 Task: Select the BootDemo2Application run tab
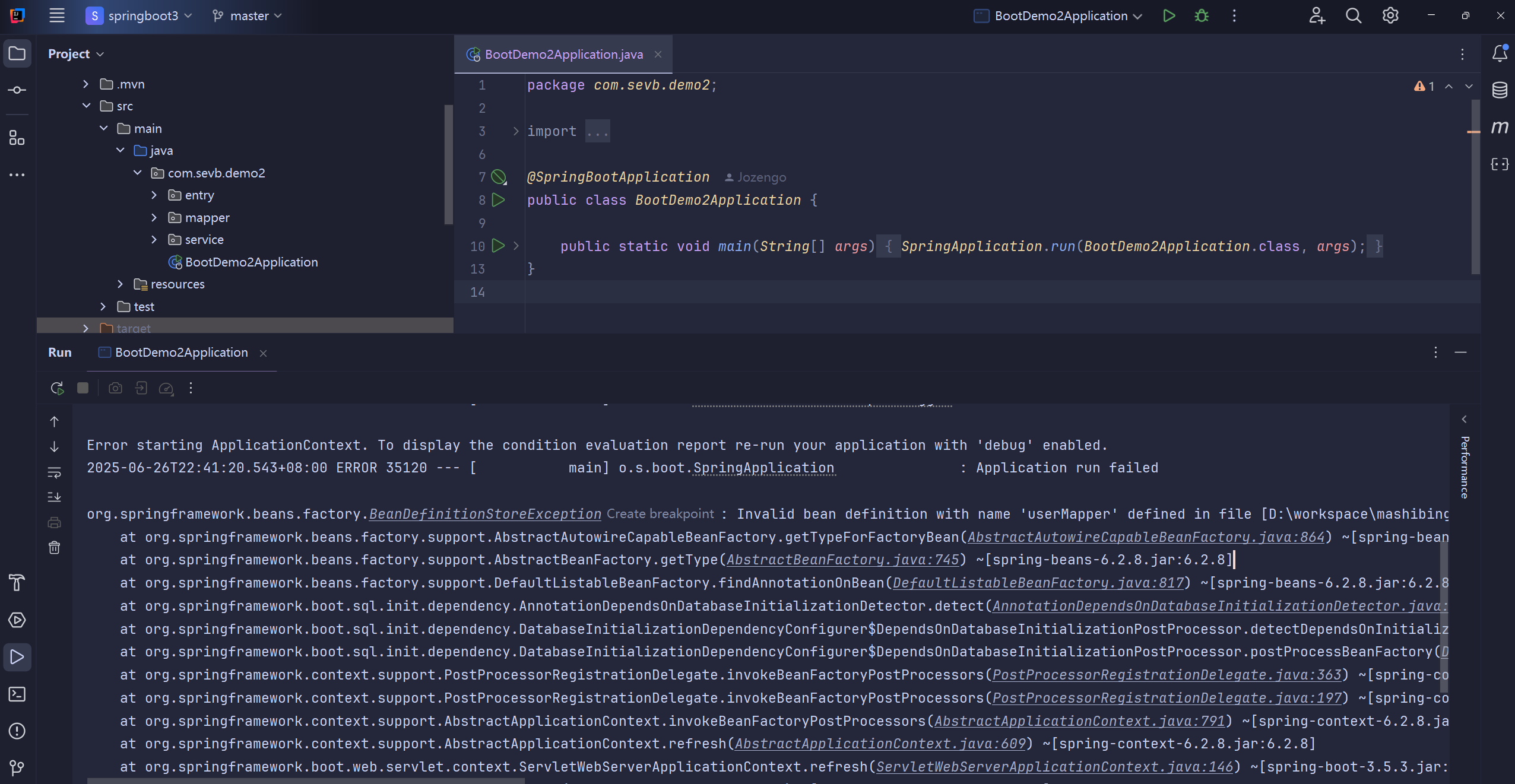[x=181, y=353]
